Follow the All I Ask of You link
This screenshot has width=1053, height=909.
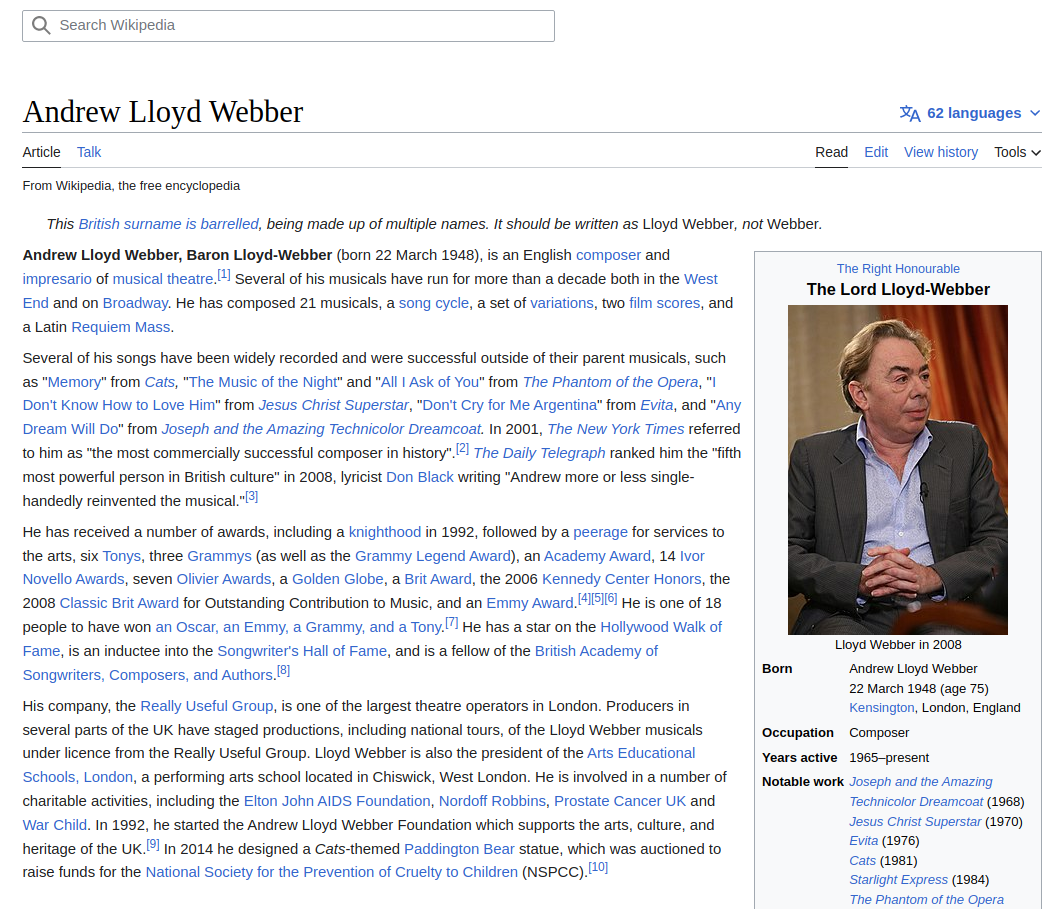(430, 383)
